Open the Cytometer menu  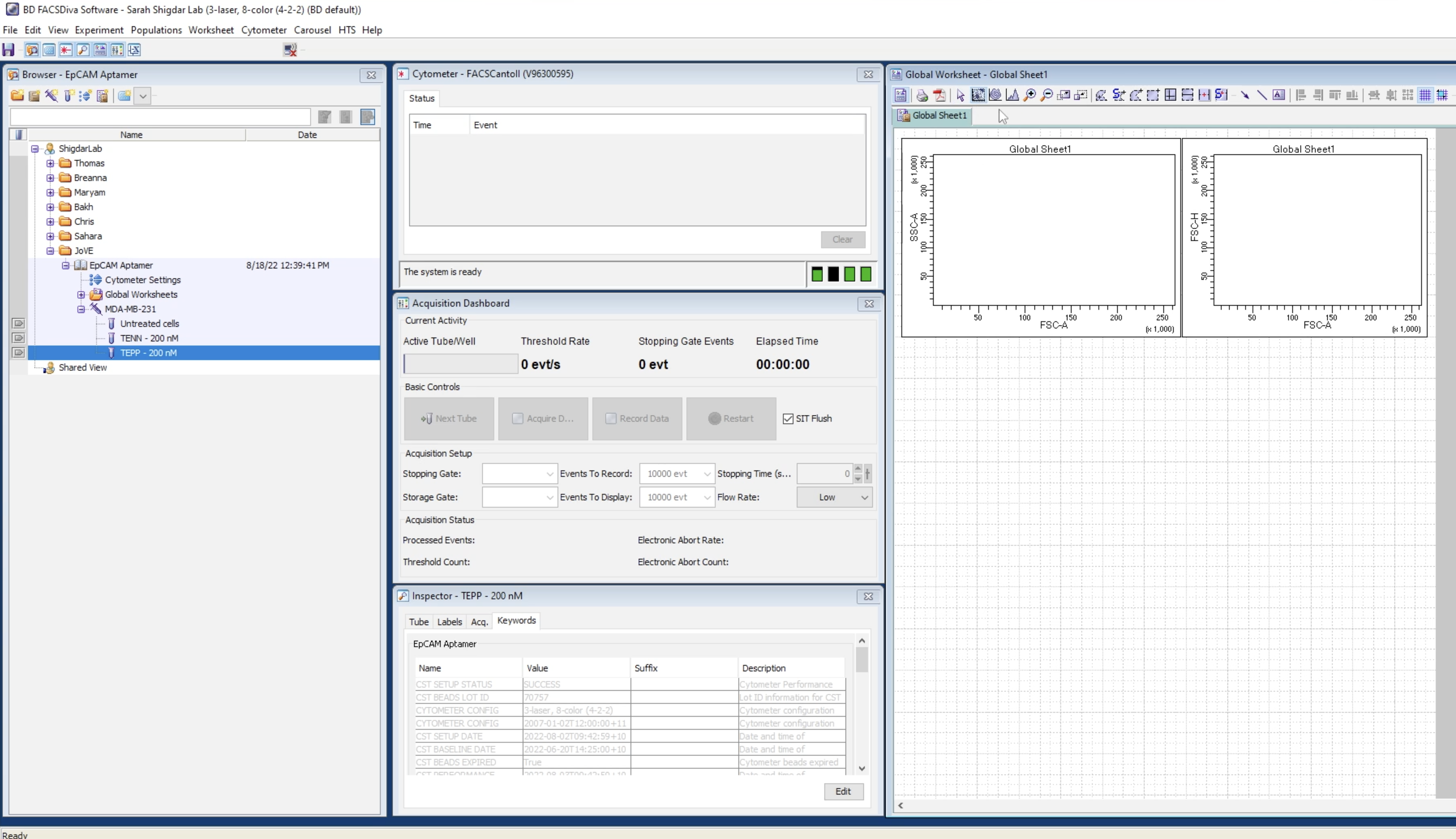click(x=263, y=30)
